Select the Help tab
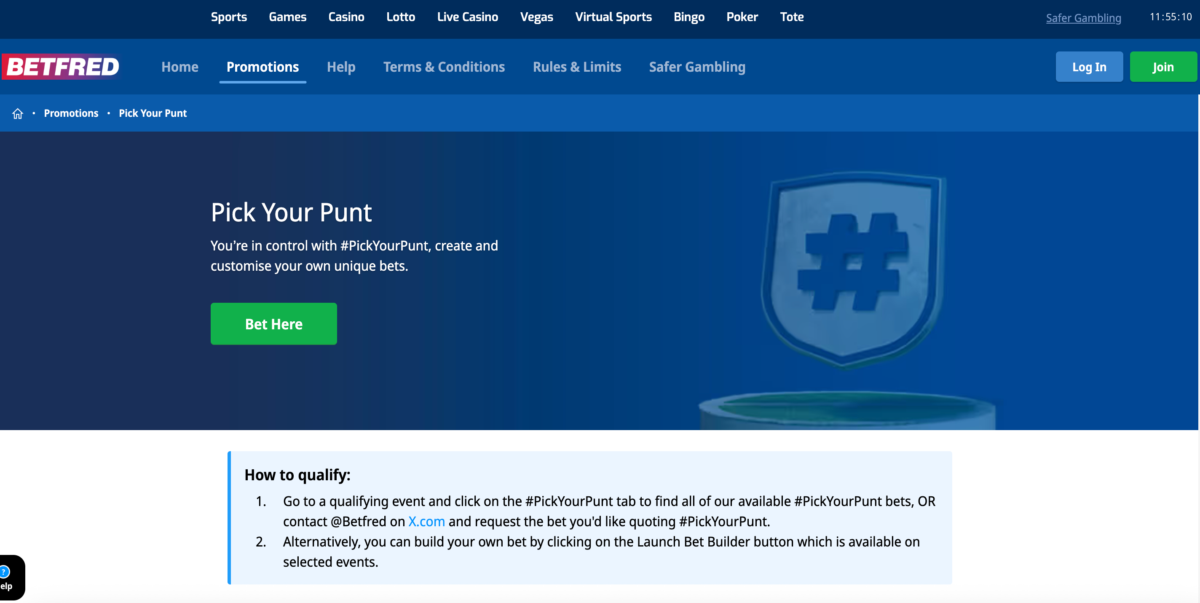This screenshot has height=603, width=1200. (x=341, y=67)
